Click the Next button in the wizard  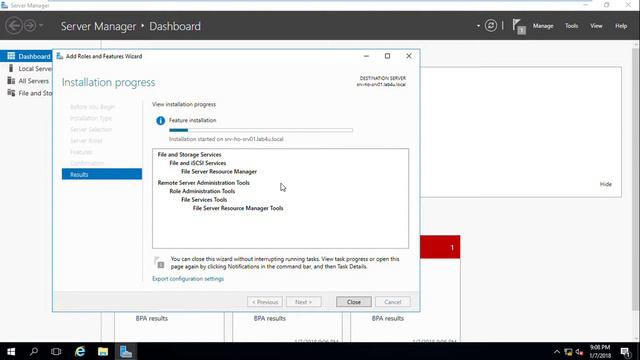tap(303, 302)
